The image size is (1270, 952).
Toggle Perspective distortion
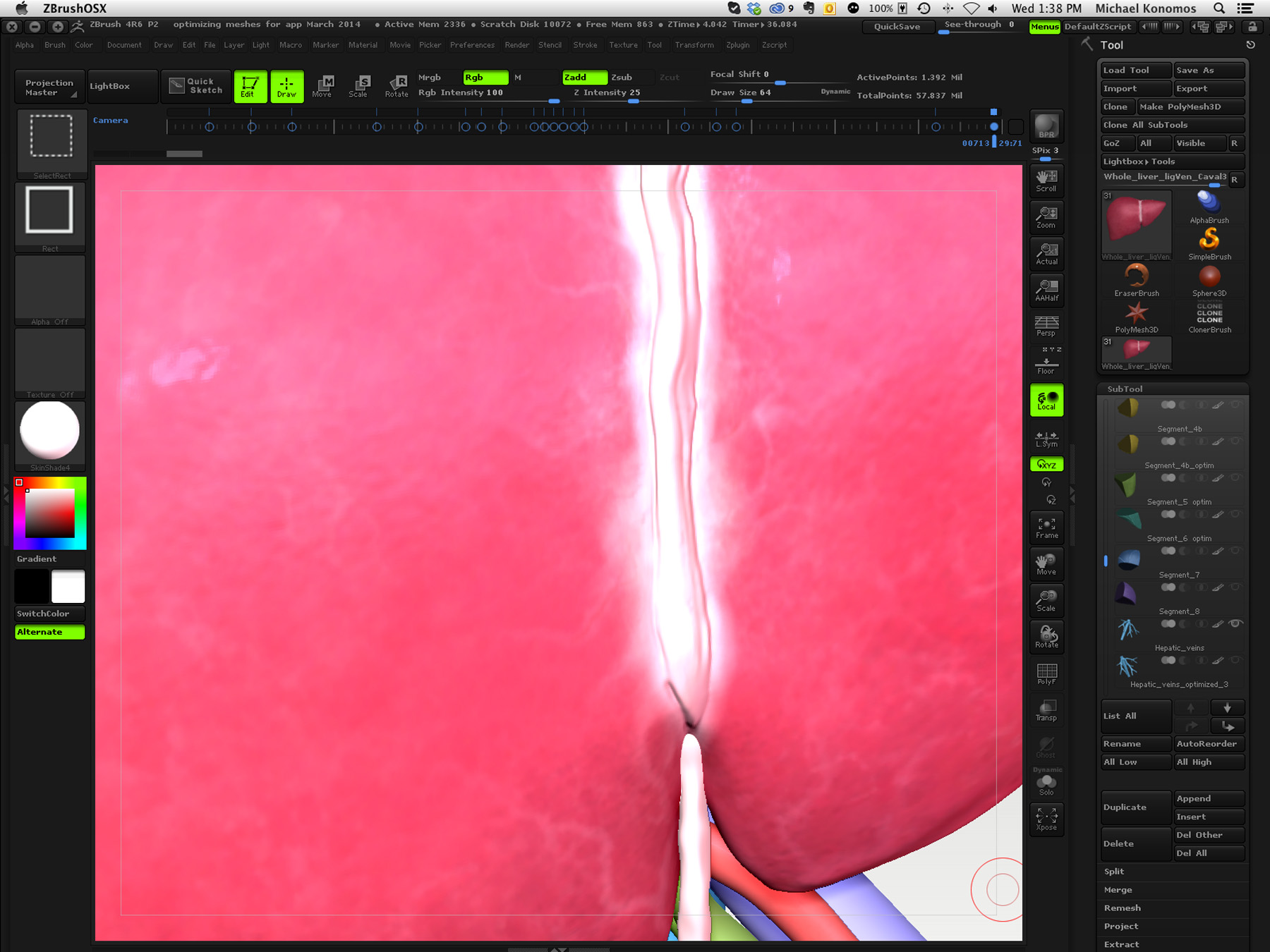(x=1046, y=327)
